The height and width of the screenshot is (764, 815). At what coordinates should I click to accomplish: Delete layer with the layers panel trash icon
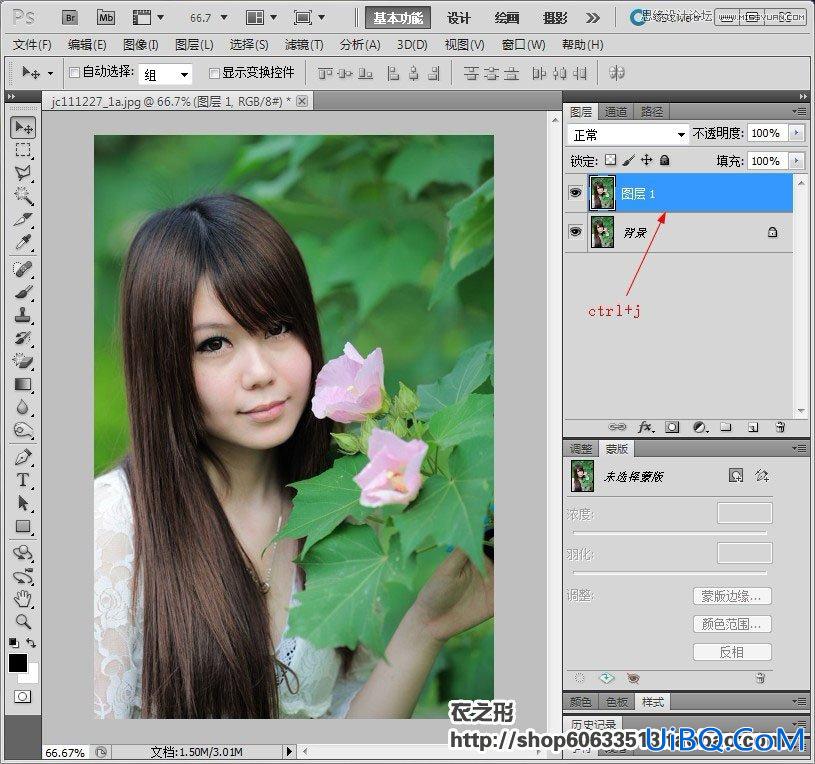[780, 427]
